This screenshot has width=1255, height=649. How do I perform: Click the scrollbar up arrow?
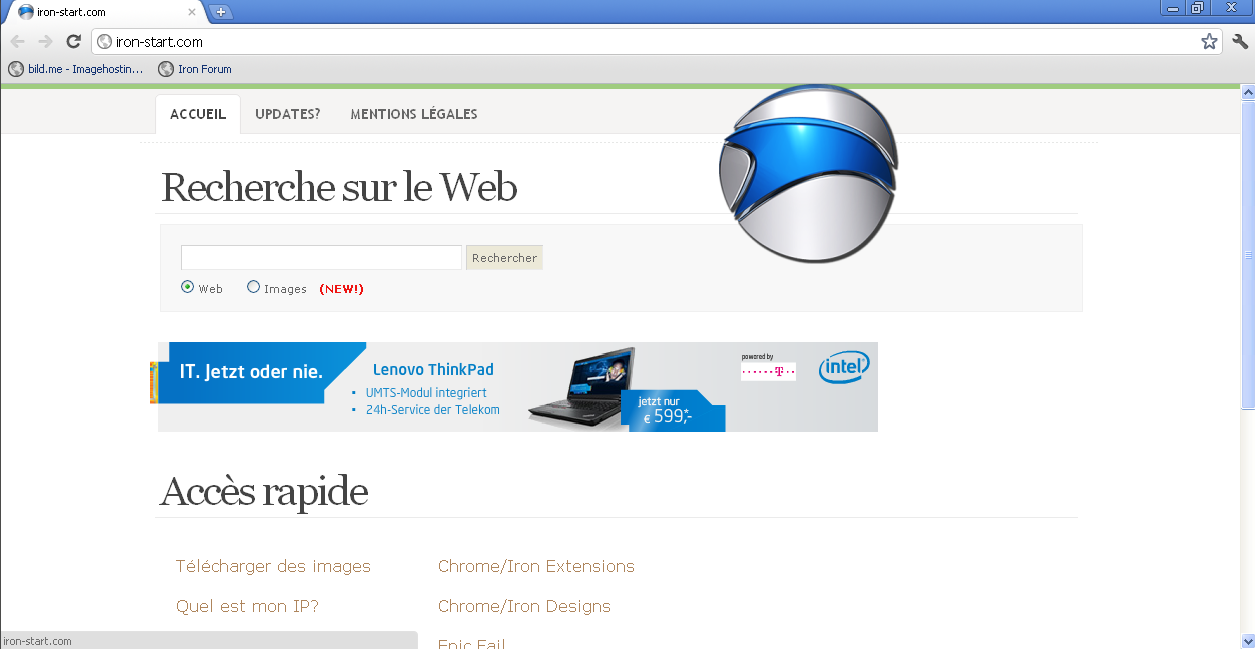pos(1247,92)
